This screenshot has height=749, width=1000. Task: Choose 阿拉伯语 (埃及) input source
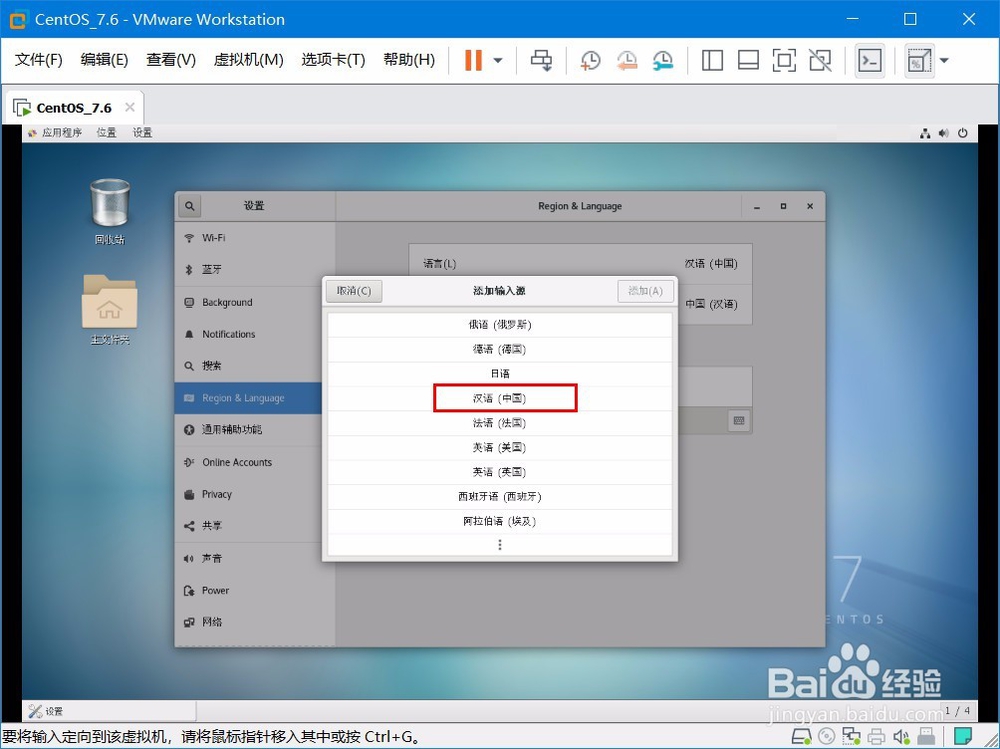pos(500,521)
